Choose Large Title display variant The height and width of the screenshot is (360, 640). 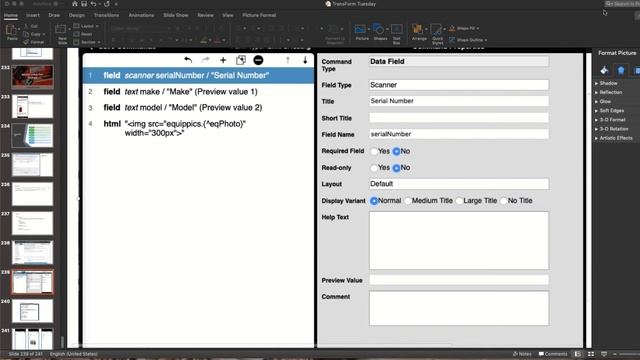pos(460,201)
